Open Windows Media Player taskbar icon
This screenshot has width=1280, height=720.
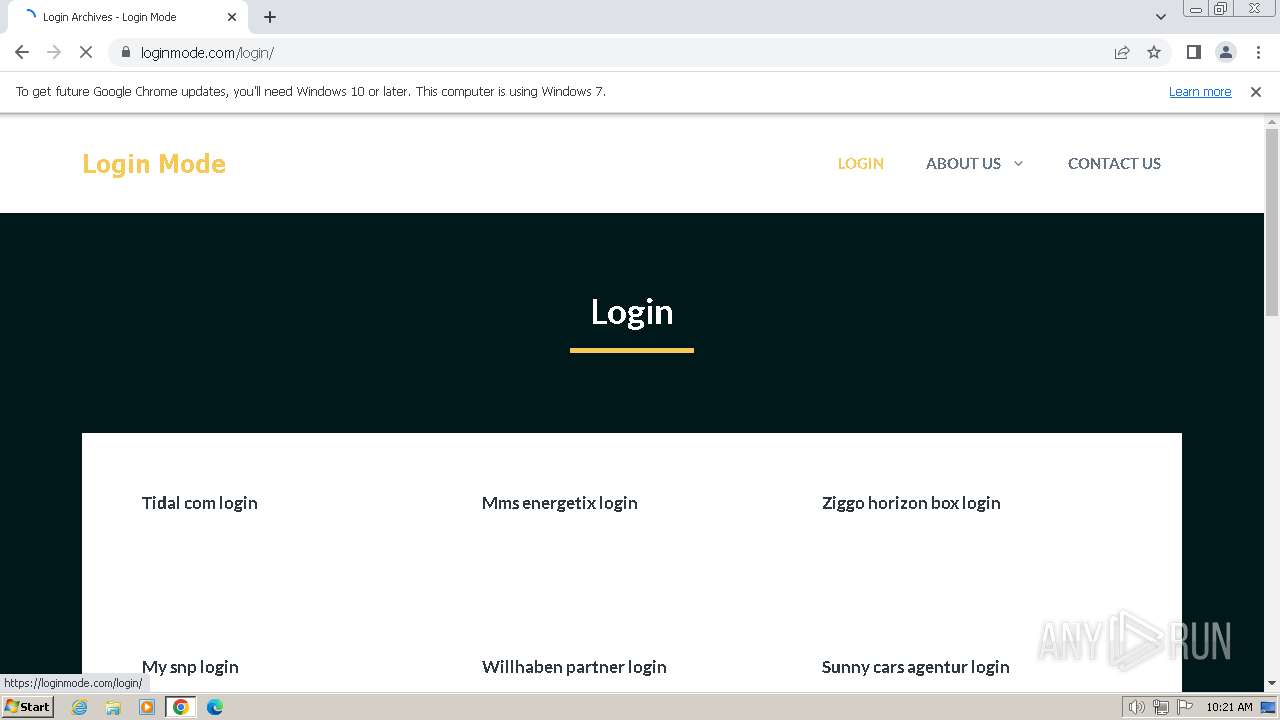point(147,707)
